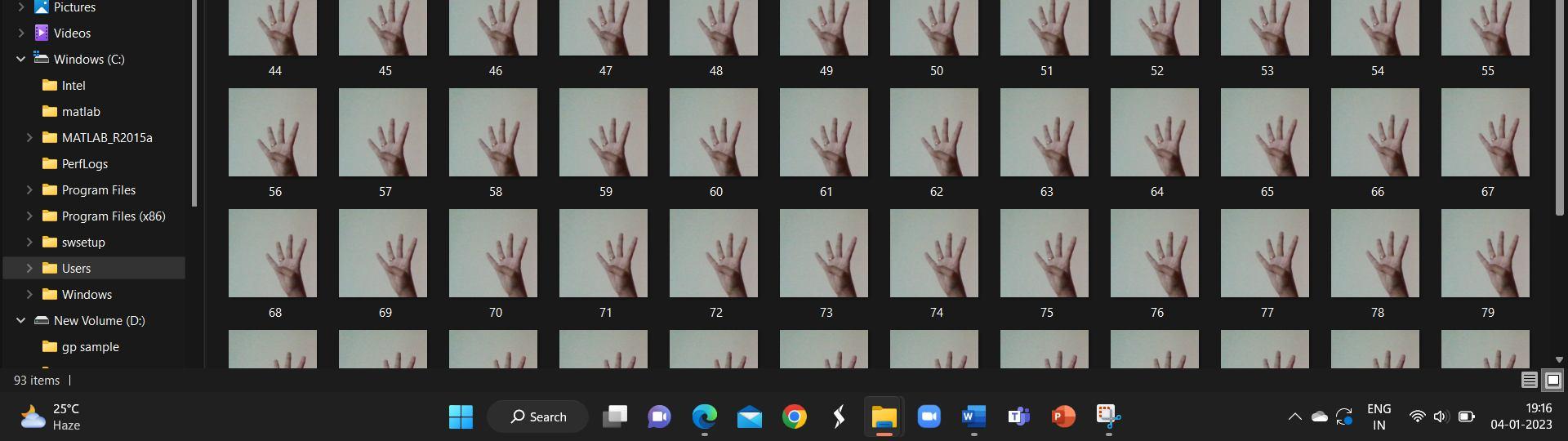Open the Pictures folder in the sidebar
The image size is (1568, 441).
pos(74,7)
